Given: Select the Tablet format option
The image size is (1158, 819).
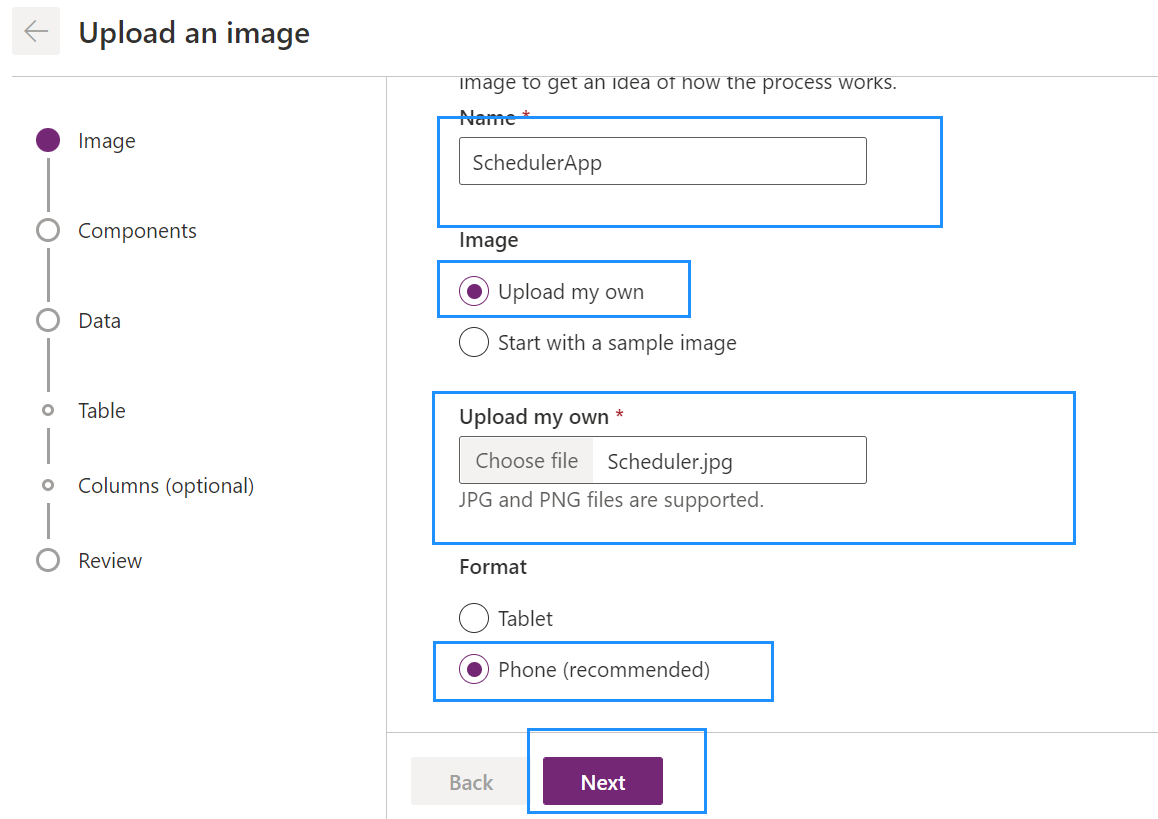Looking at the screenshot, I should 474,618.
